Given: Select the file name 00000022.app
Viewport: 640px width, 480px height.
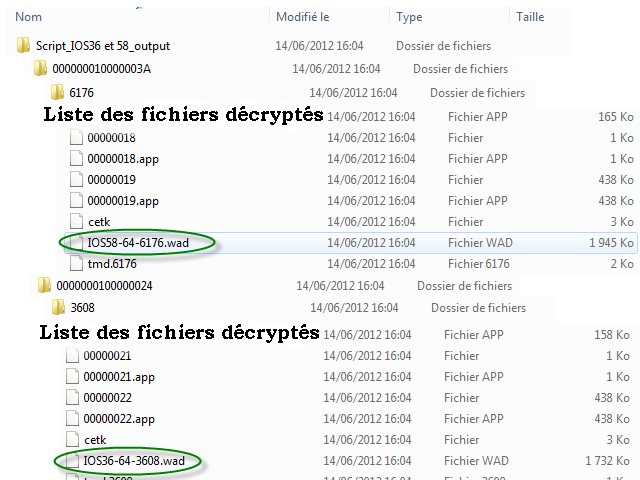Looking at the screenshot, I should click(119, 419).
